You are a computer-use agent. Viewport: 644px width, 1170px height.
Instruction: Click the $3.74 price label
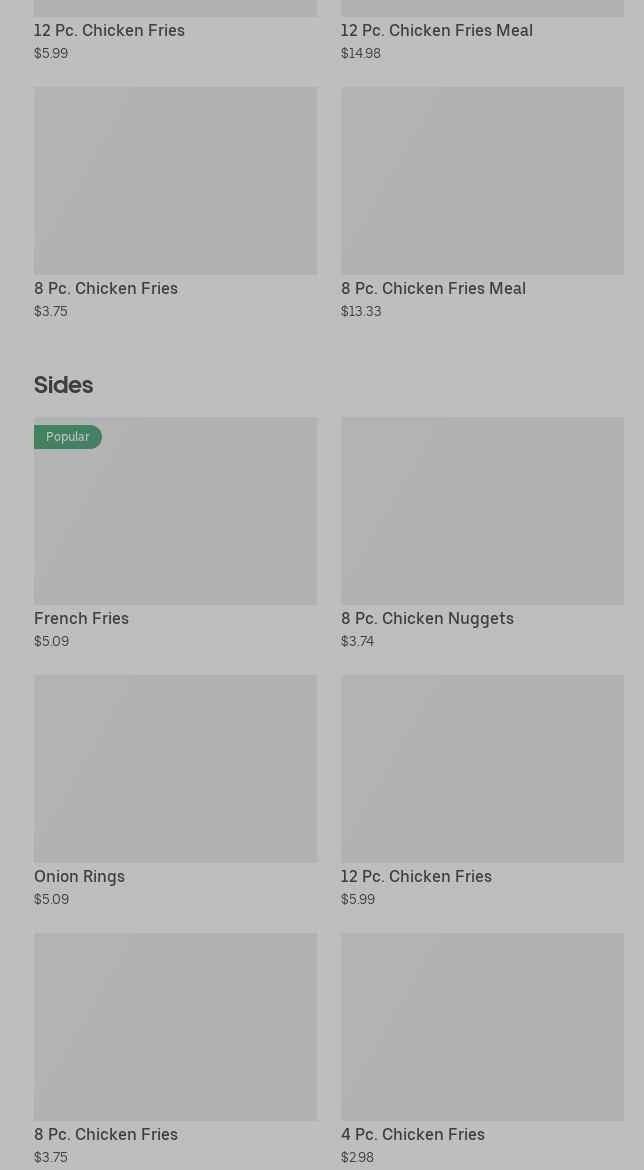click(x=357, y=641)
